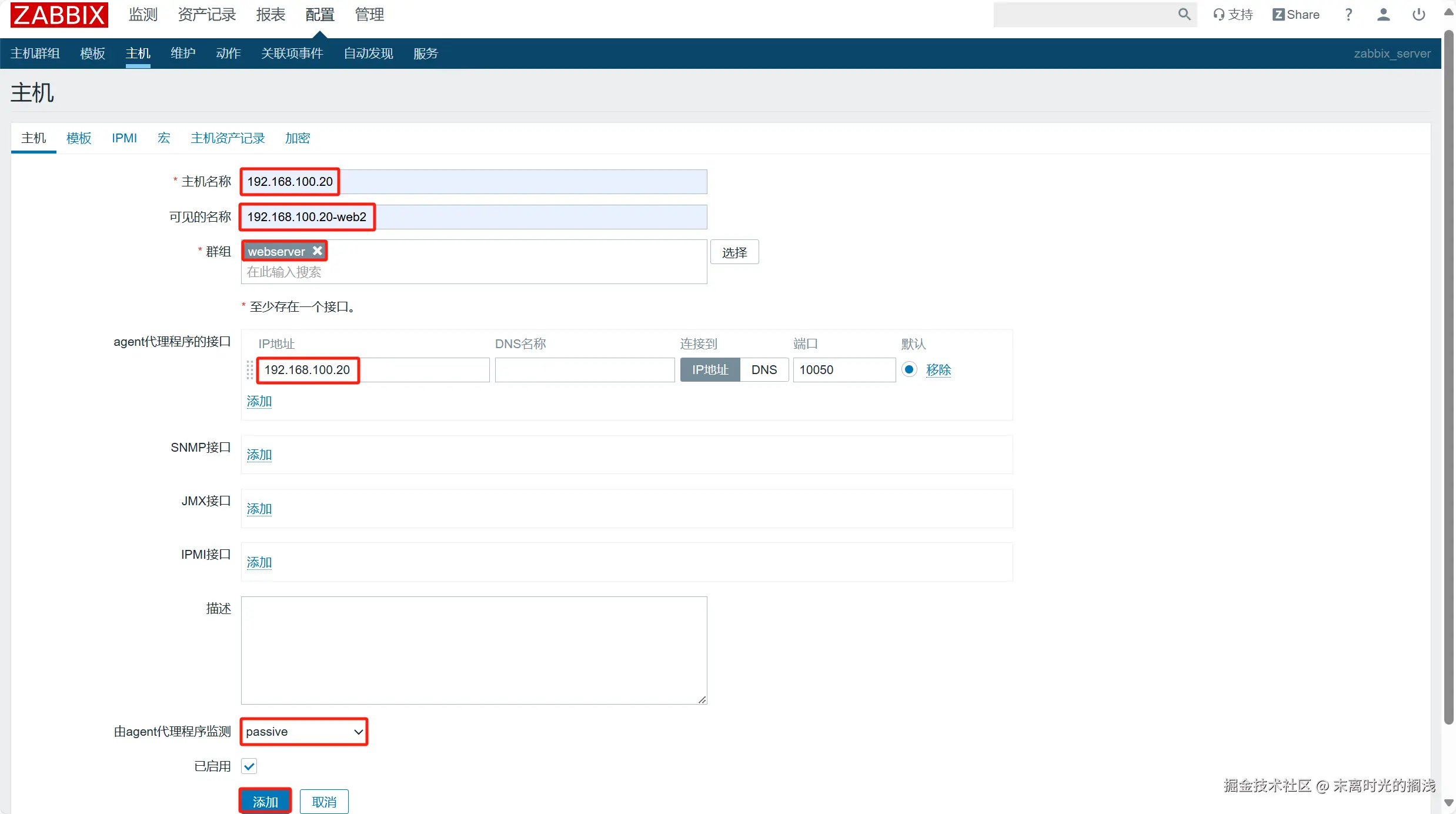Switch connection to DNS
1456x814 pixels.
pos(764,370)
